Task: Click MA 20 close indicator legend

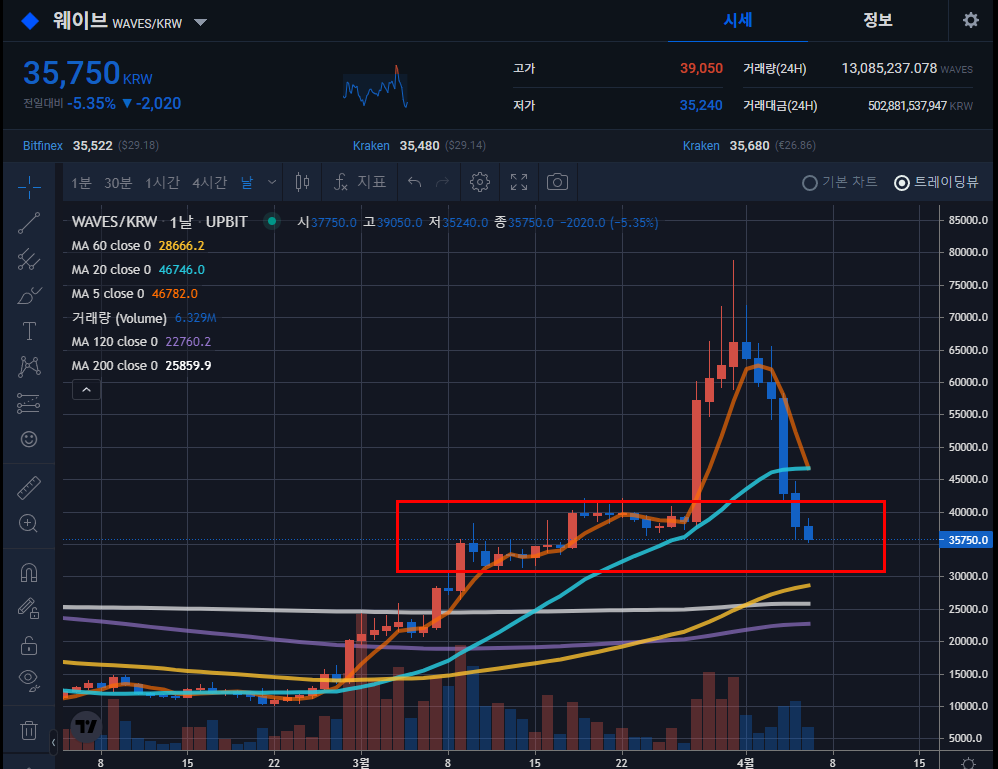Action: (x=138, y=270)
